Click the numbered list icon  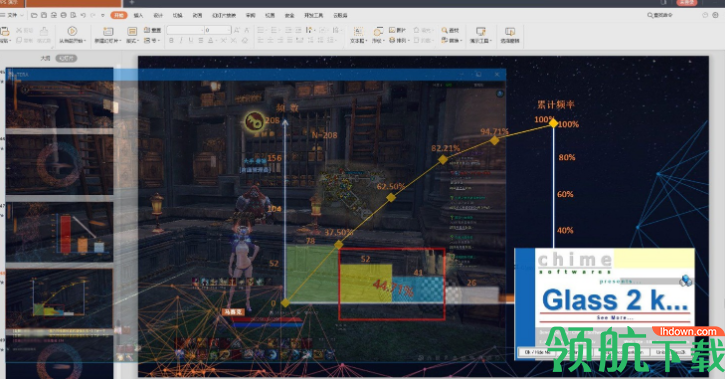coord(275,30)
